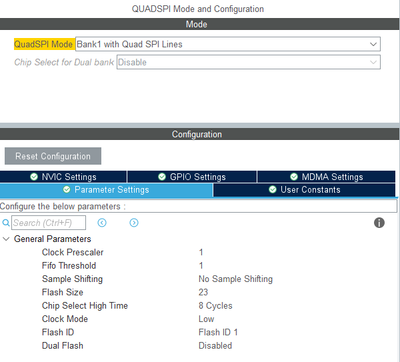Screen dimensions: 400x362
Task: Go to next search result arrow
Action: pos(134,223)
